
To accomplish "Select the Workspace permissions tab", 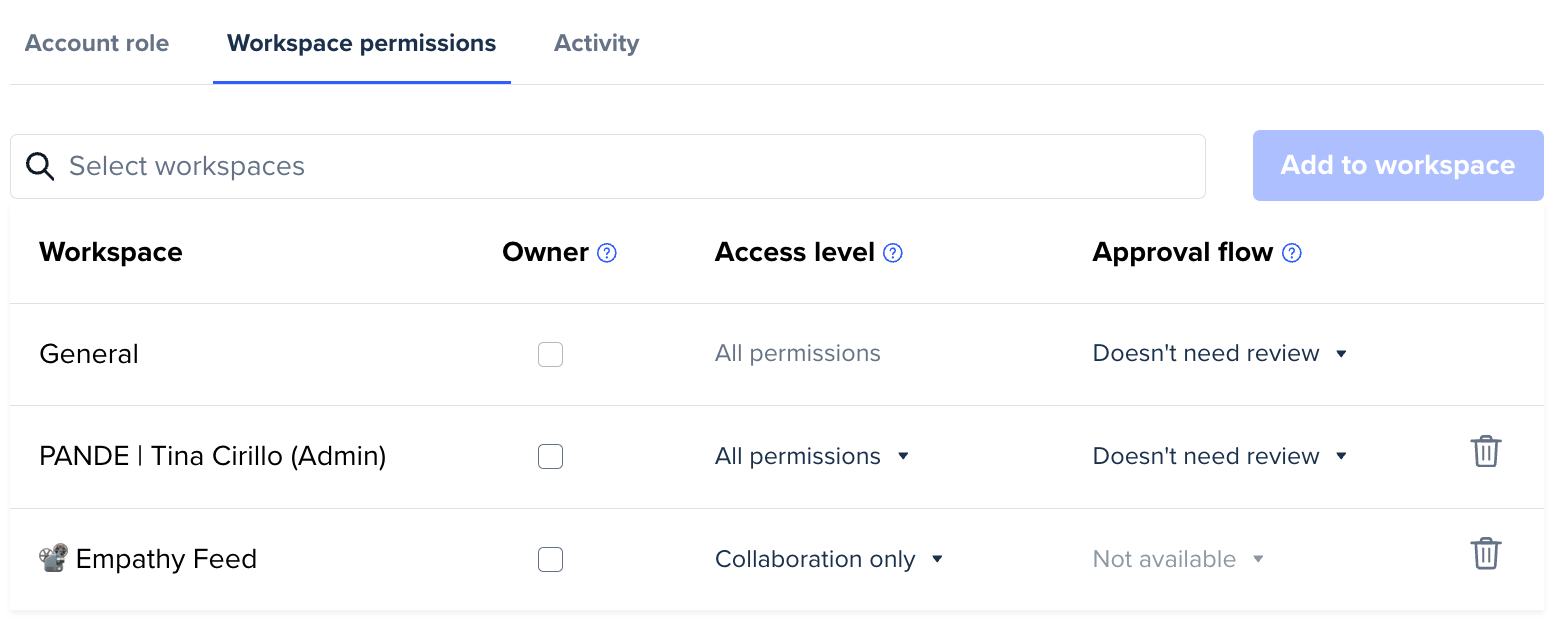I will point(361,44).
